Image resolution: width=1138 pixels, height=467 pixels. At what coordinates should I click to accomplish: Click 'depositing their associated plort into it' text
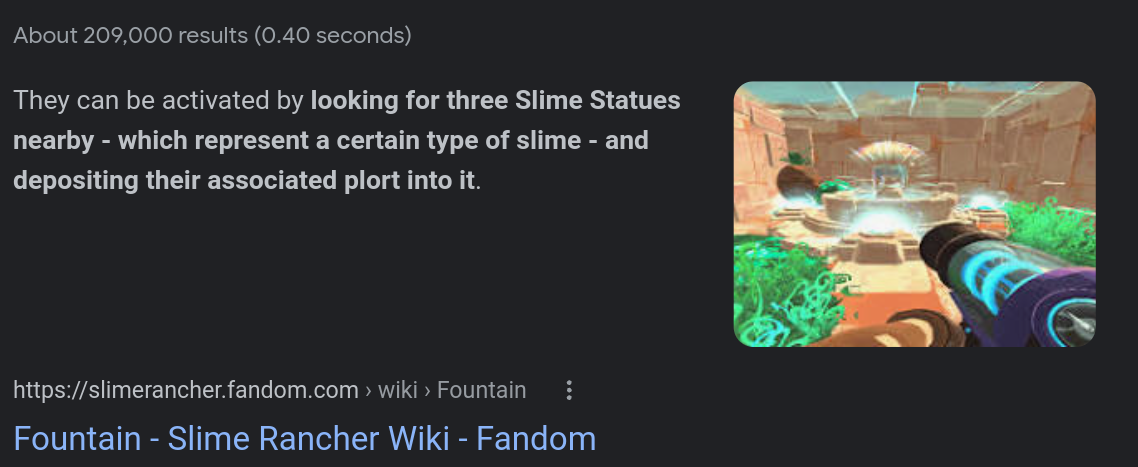point(244,182)
